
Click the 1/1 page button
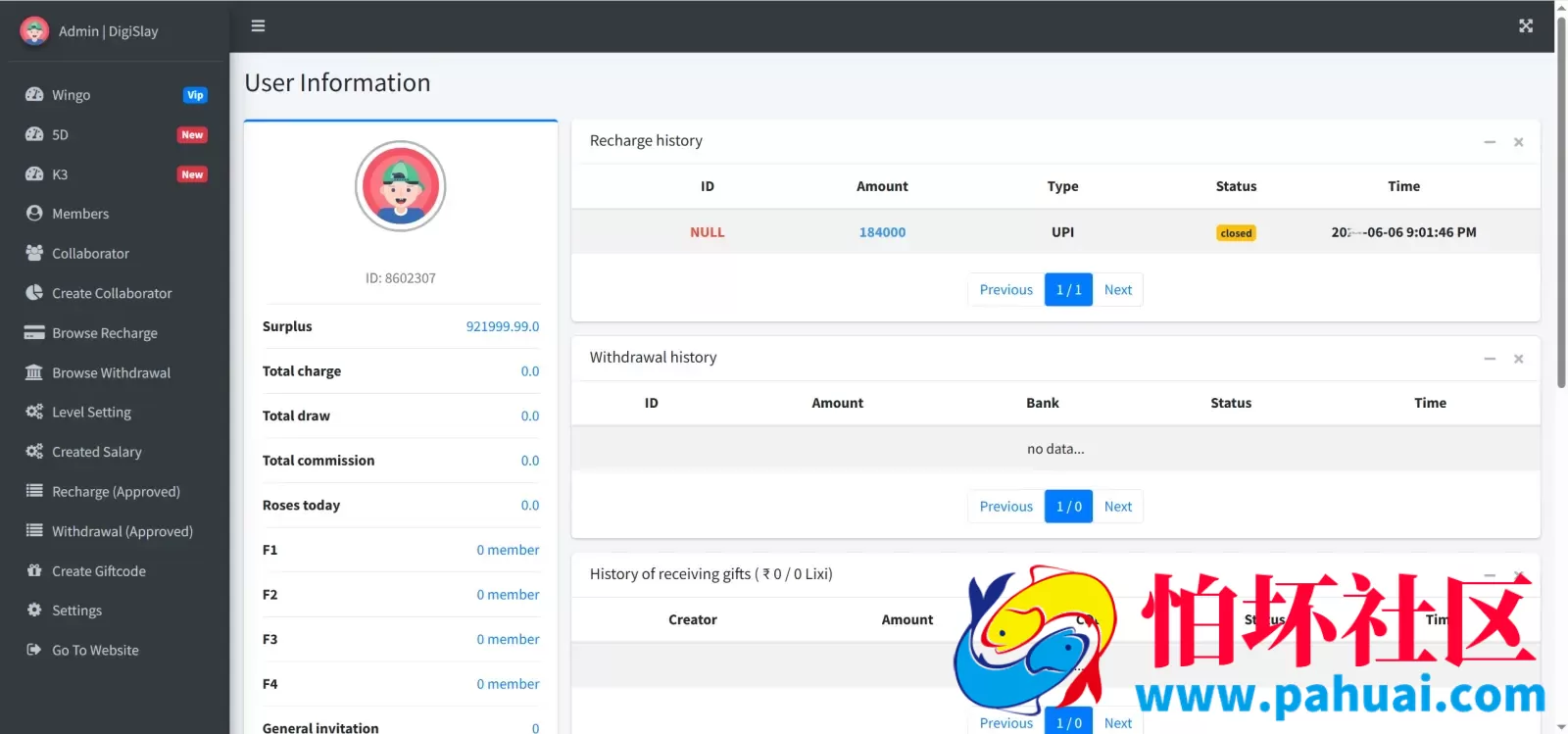(x=1068, y=290)
